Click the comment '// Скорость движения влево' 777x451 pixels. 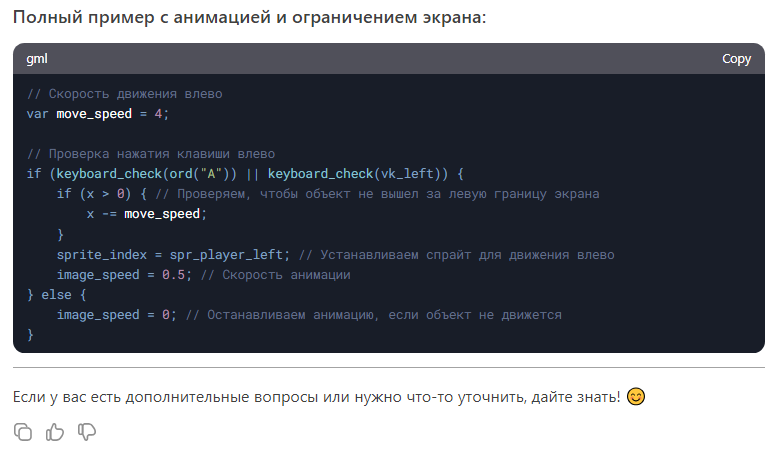pos(124,94)
